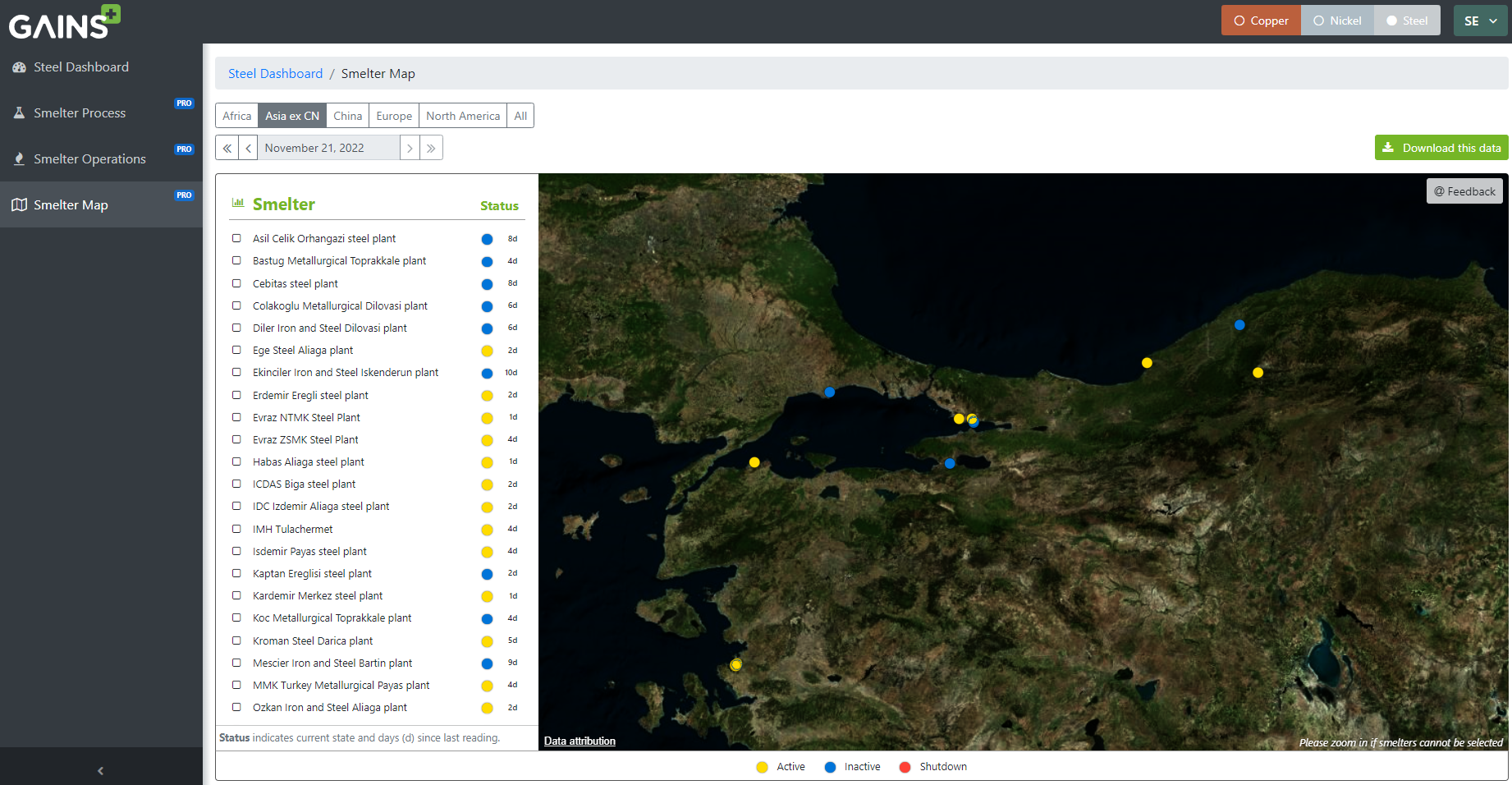The image size is (1512, 785).
Task: Follow the Steel Dashboard breadcrumb link
Action: coord(276,74)
